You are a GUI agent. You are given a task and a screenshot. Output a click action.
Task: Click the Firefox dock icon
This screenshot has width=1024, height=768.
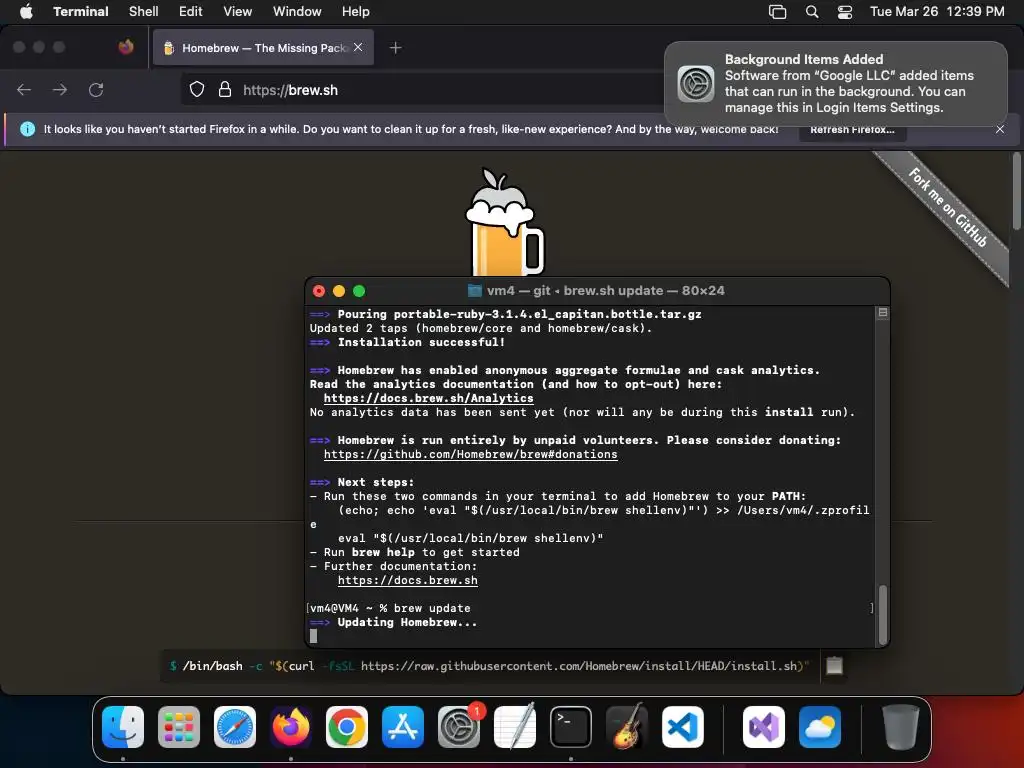pos(291,727)
